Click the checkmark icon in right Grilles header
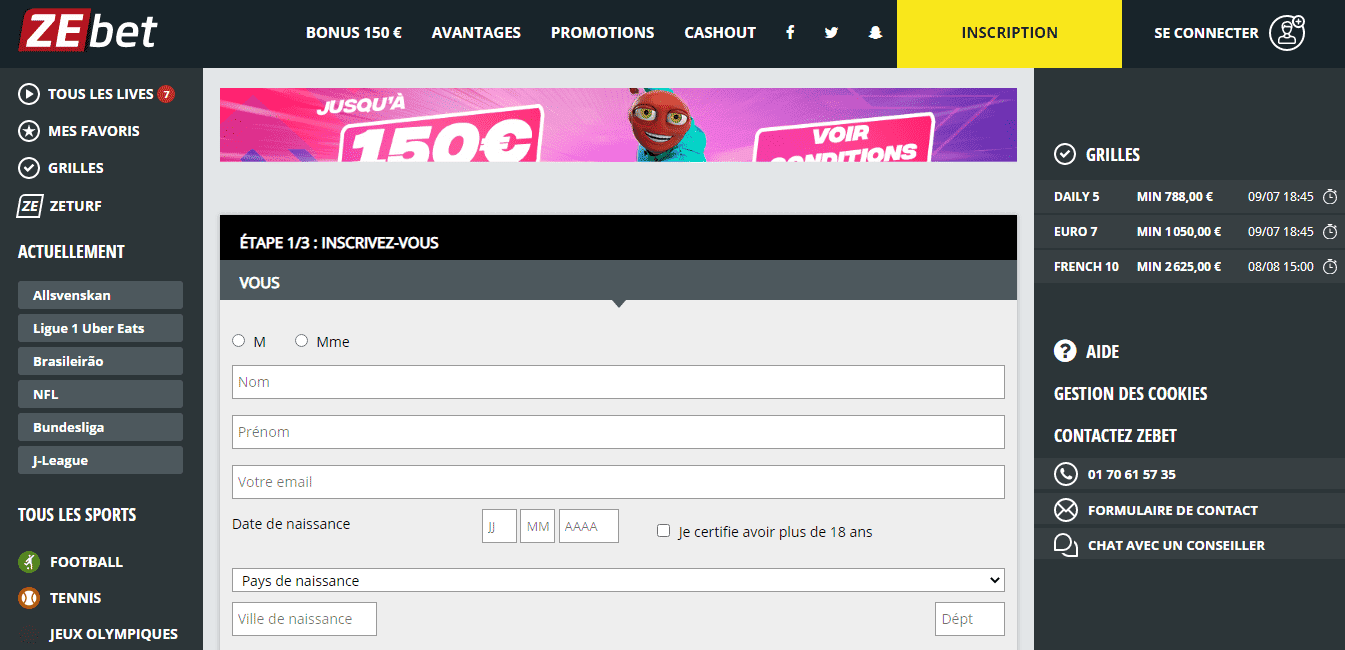Viewport: 1345px width, 650px height. (x=1065, y=155)
